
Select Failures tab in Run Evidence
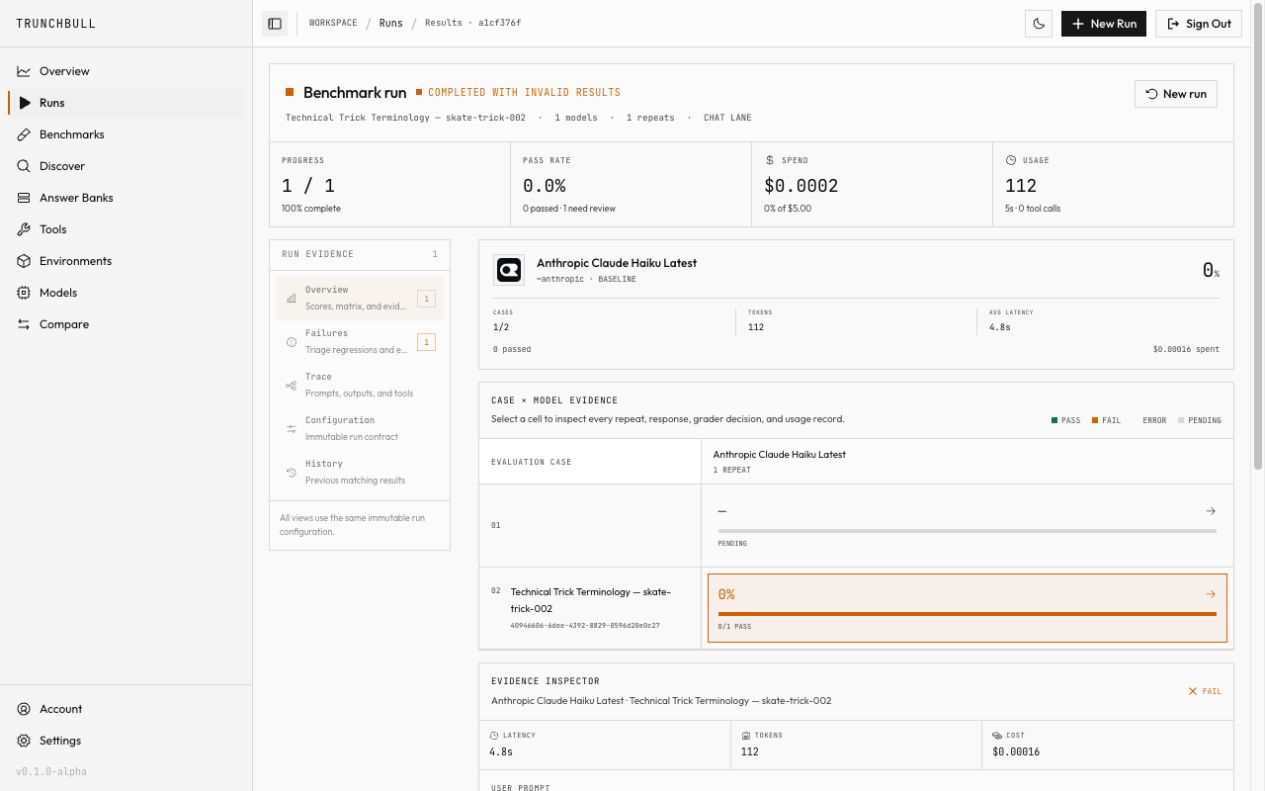[359, 341]
